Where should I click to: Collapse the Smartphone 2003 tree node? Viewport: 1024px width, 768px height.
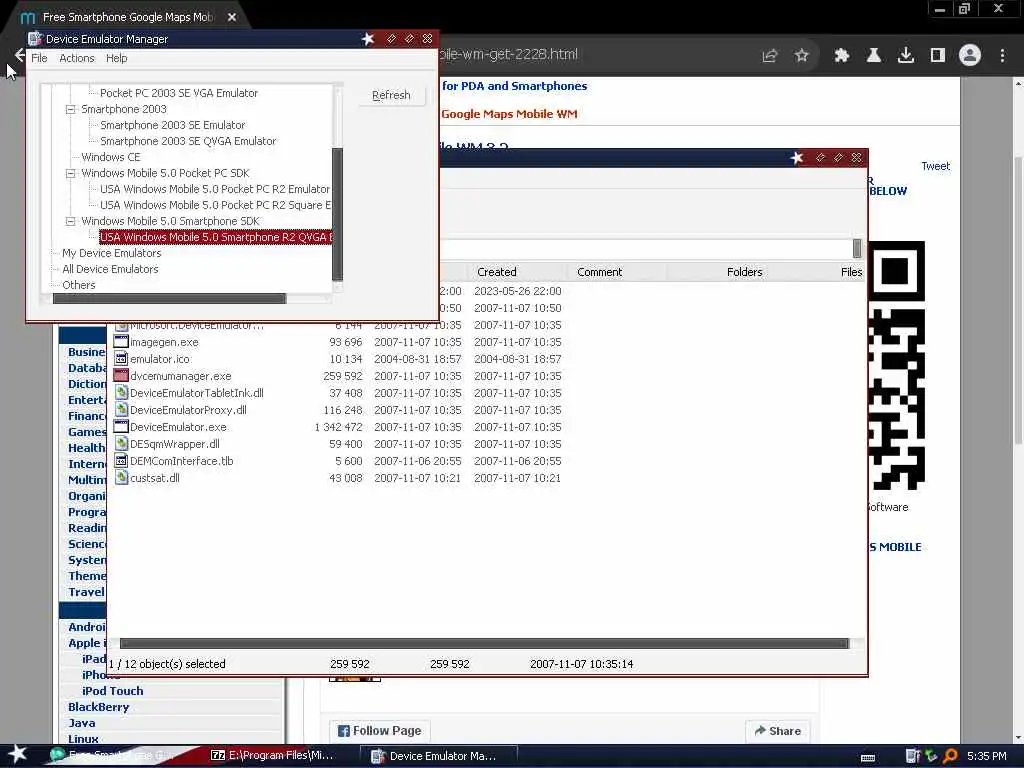click(71, 109)
